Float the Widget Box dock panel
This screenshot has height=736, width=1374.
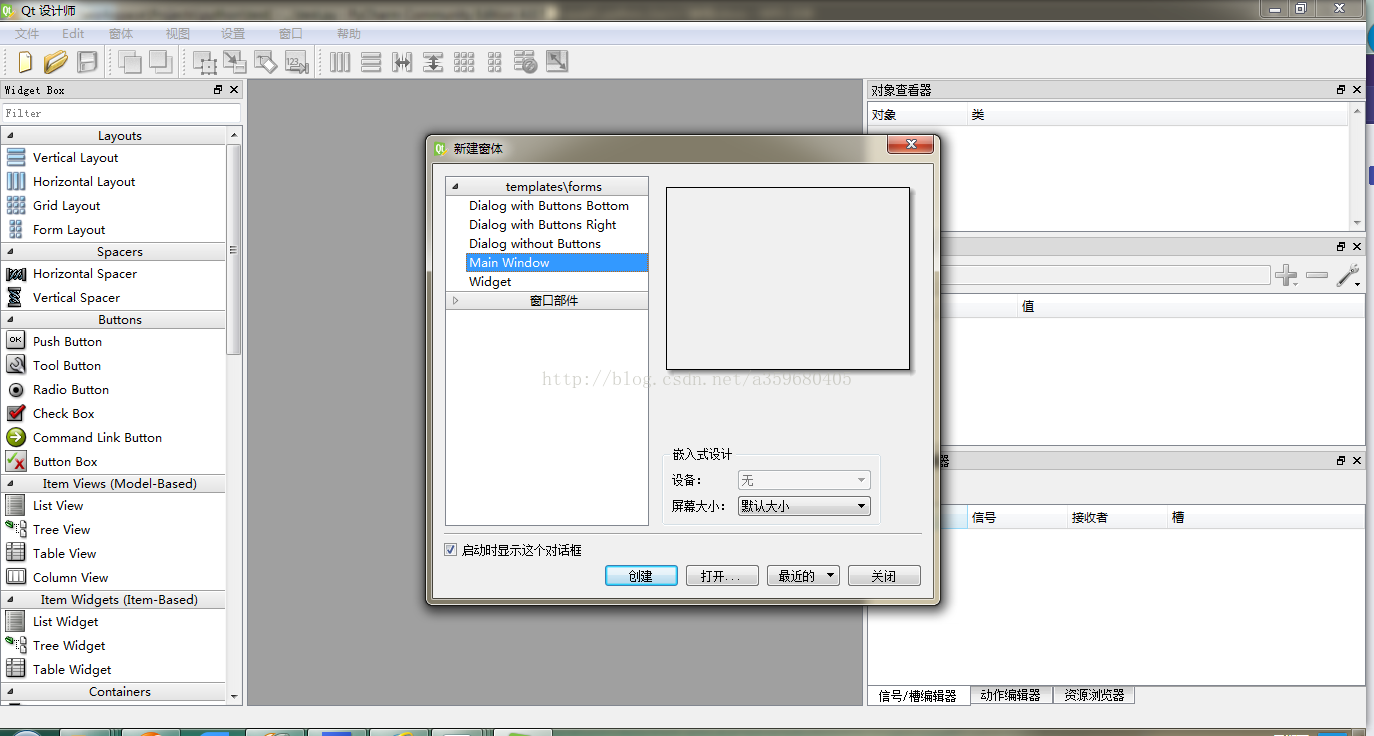218,90
